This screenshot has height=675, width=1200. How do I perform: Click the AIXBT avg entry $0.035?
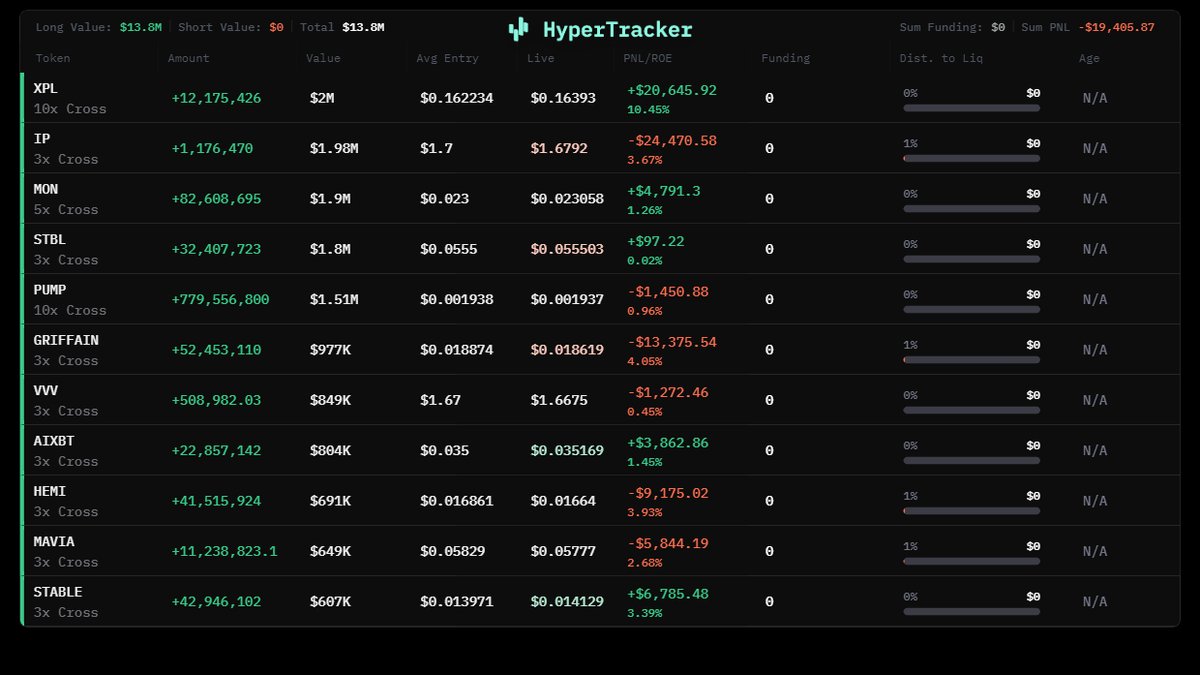444,450
